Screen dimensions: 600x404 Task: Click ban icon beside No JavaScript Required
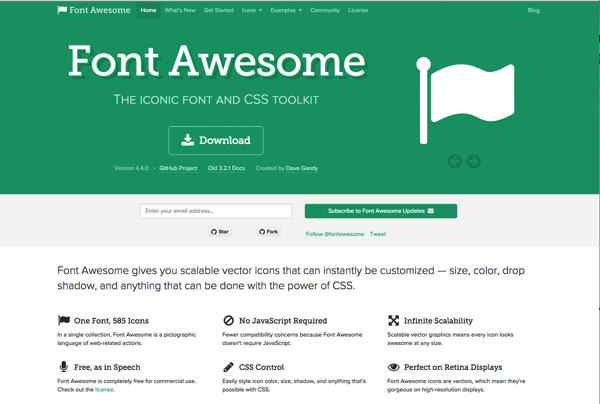(228, 320)
